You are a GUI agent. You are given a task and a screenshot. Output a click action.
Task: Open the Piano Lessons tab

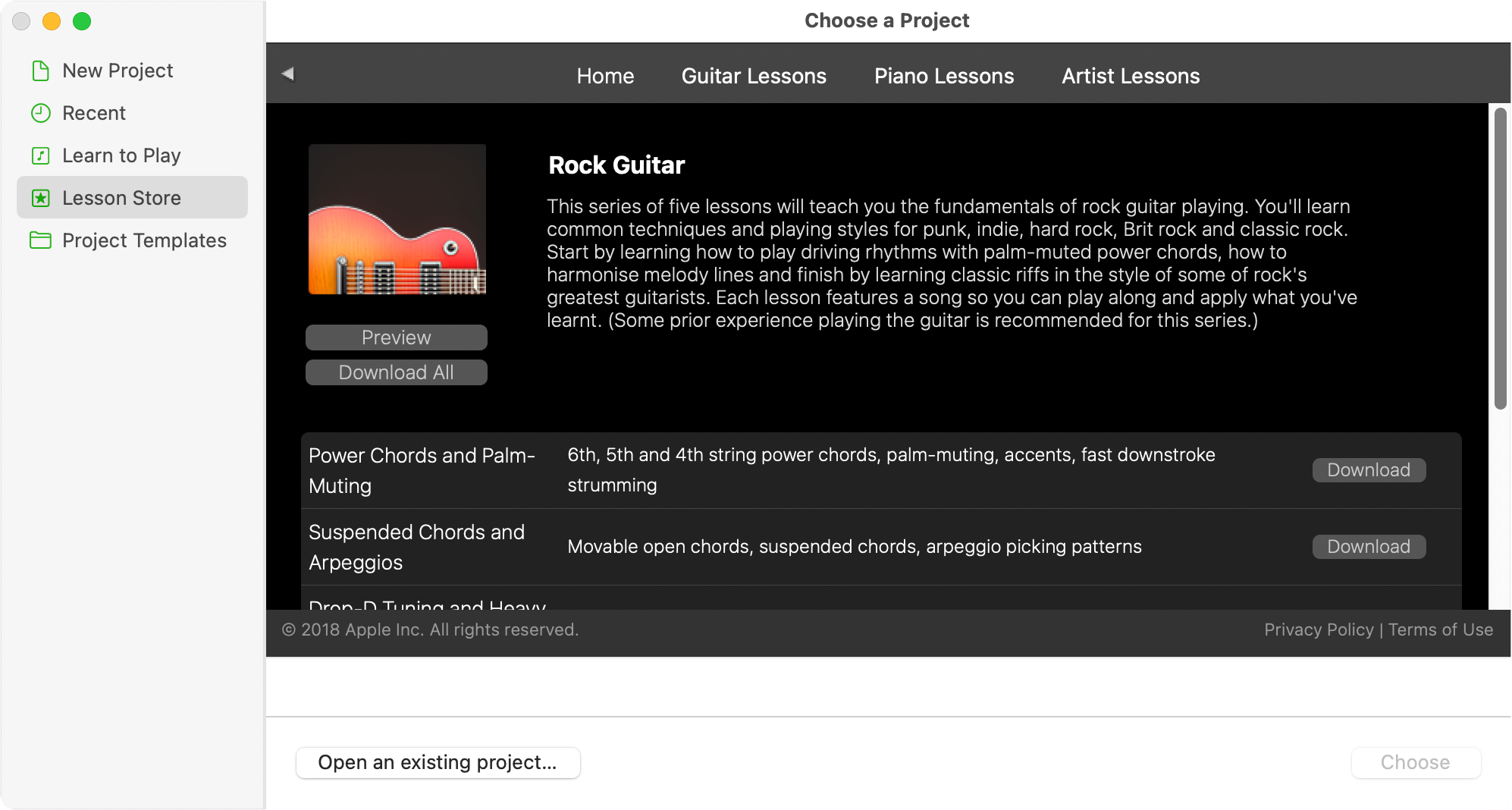pos(944,76)
